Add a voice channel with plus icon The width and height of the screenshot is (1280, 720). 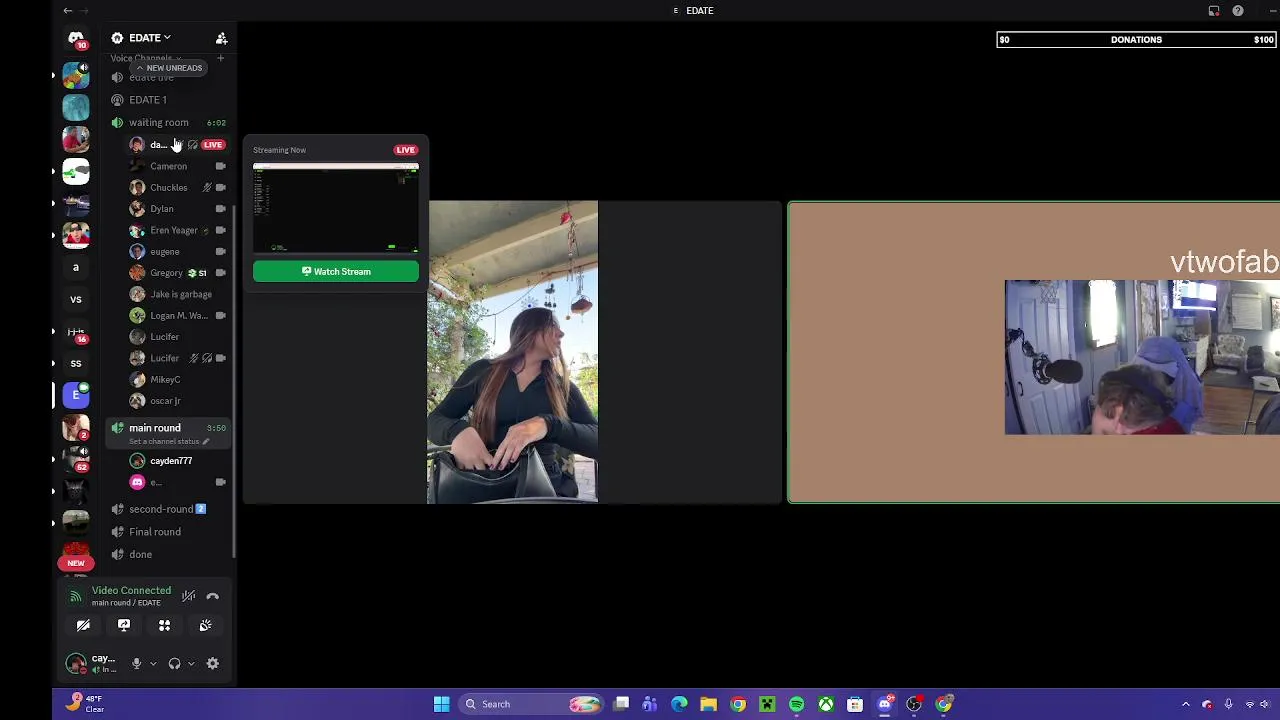click(220, 58)
